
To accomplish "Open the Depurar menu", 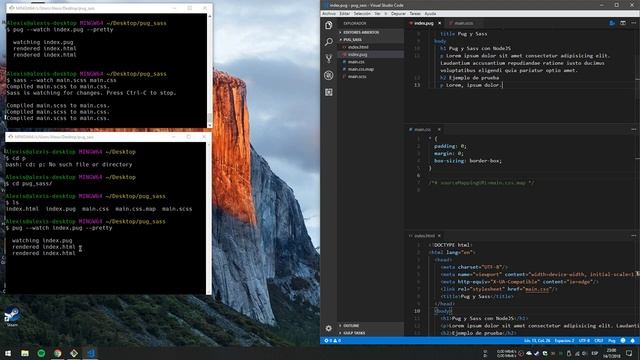I will coord(398,13).
